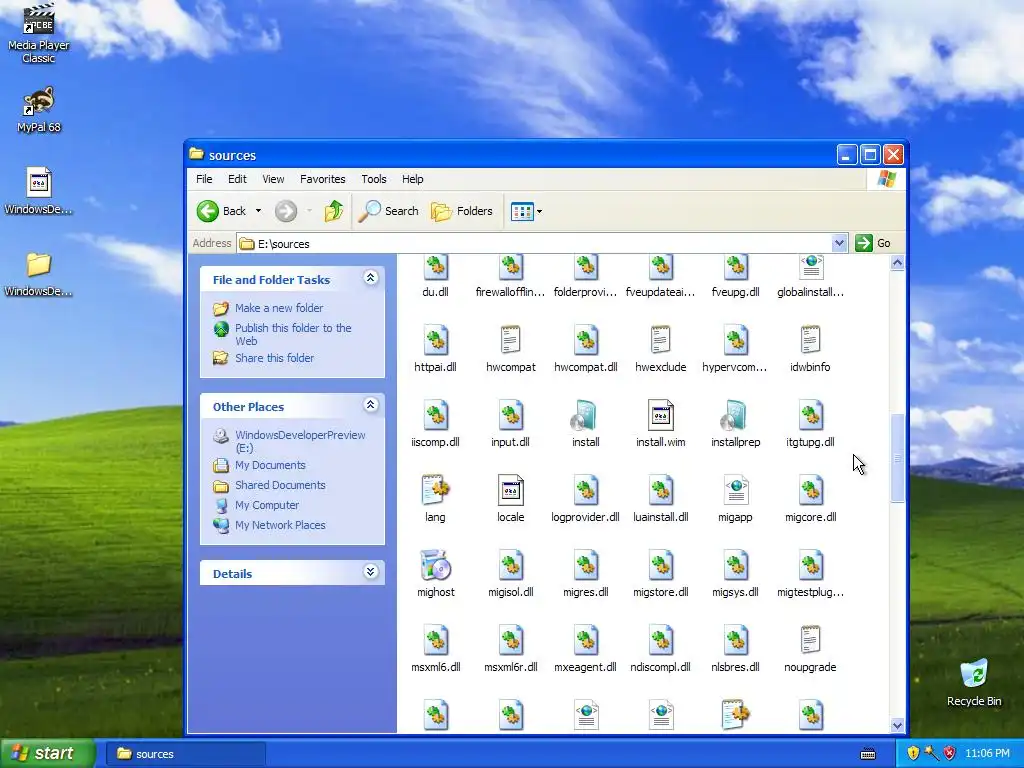Click Share this folder link
Viewport: 1024px width, 768px height.
[274, 358]
